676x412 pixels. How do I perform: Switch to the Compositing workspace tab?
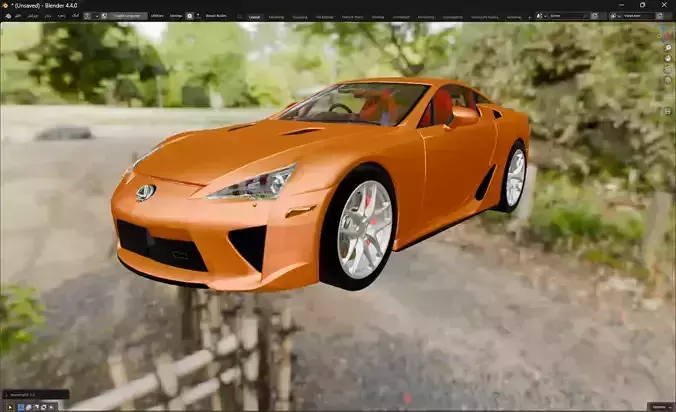point(453,17)
